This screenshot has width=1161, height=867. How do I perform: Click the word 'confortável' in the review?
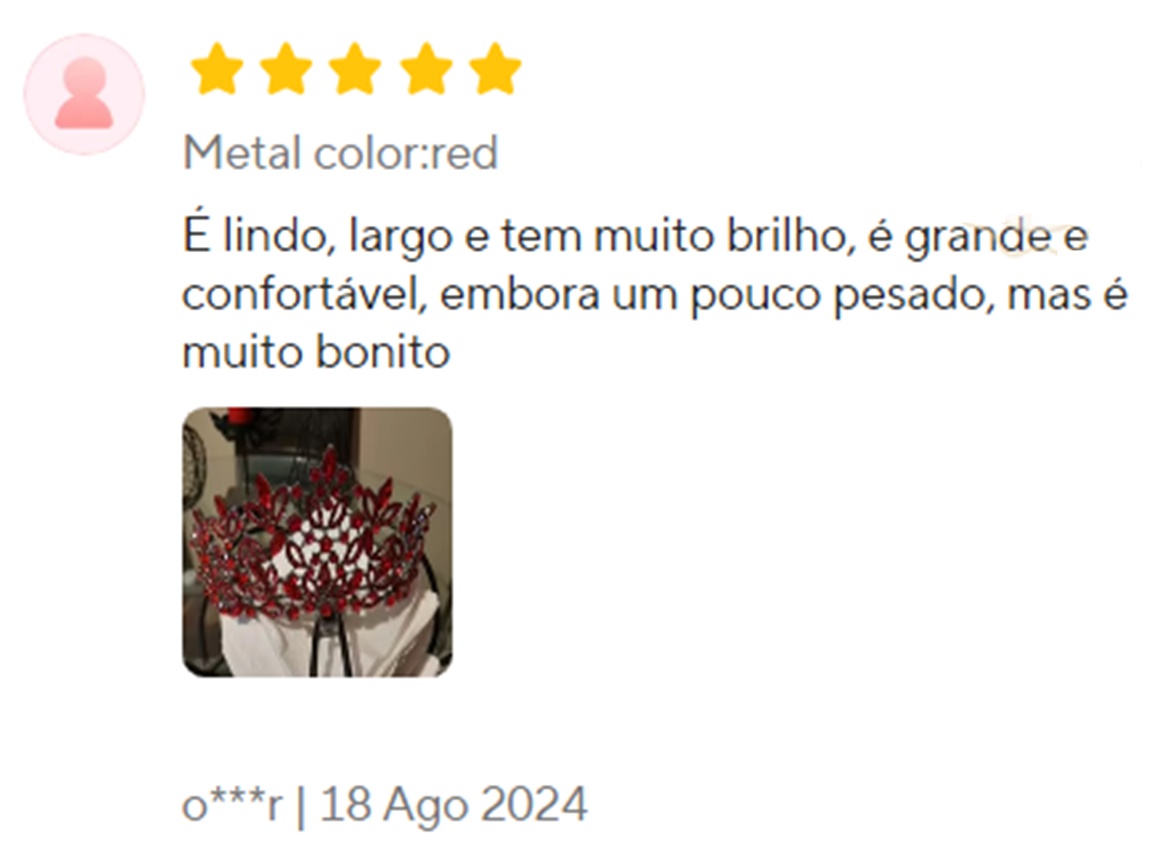pyautogui.click(x=304, y=295)
